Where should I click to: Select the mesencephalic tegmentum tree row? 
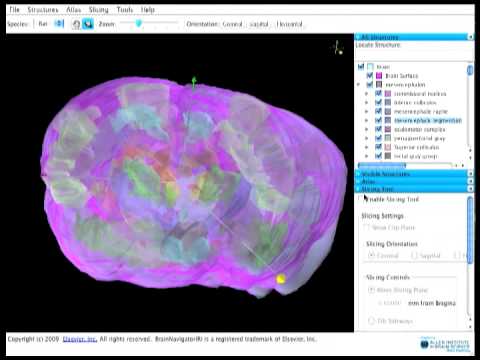point(428,120)
